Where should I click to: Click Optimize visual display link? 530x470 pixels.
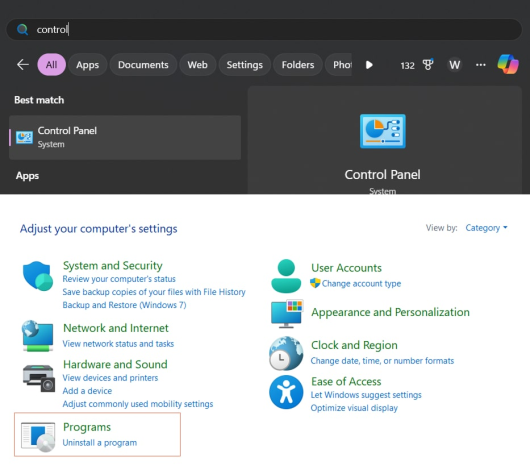click(354, 408)
